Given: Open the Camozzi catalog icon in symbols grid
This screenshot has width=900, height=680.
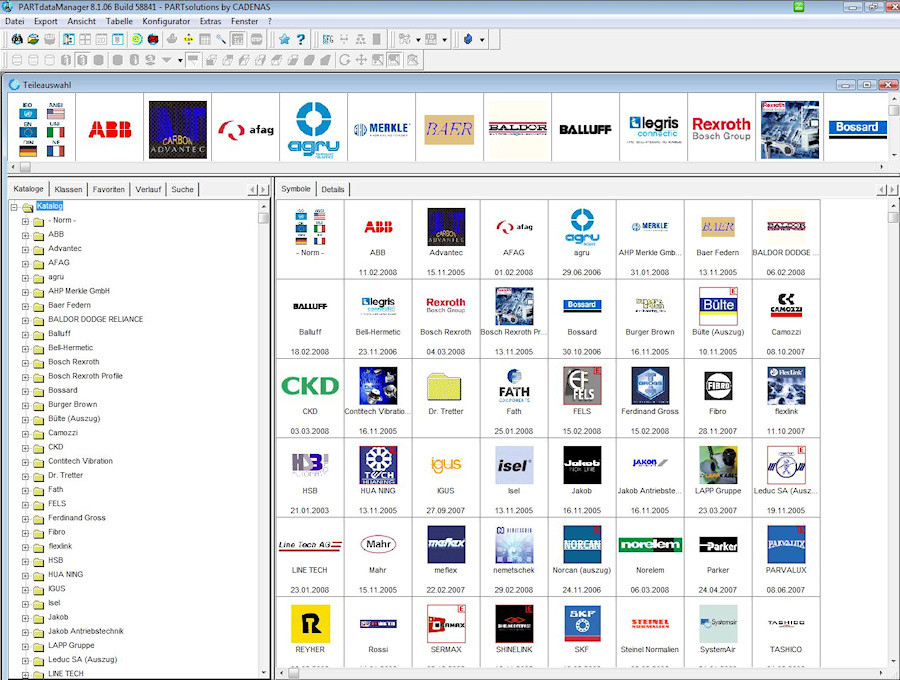Looking at the screenshot, I should coord(786,306).
